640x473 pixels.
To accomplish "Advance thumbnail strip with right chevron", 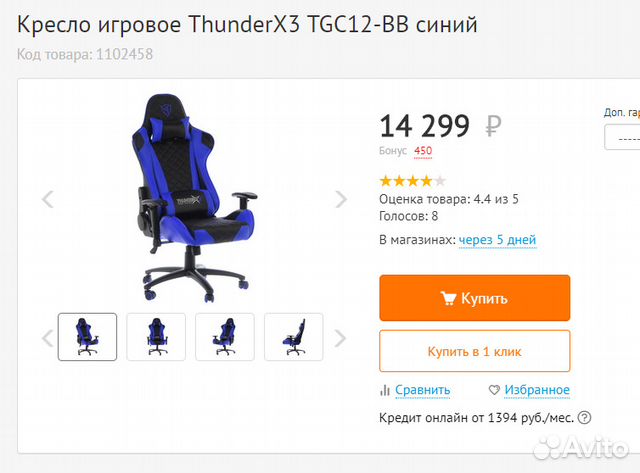I will coord(340,338).
